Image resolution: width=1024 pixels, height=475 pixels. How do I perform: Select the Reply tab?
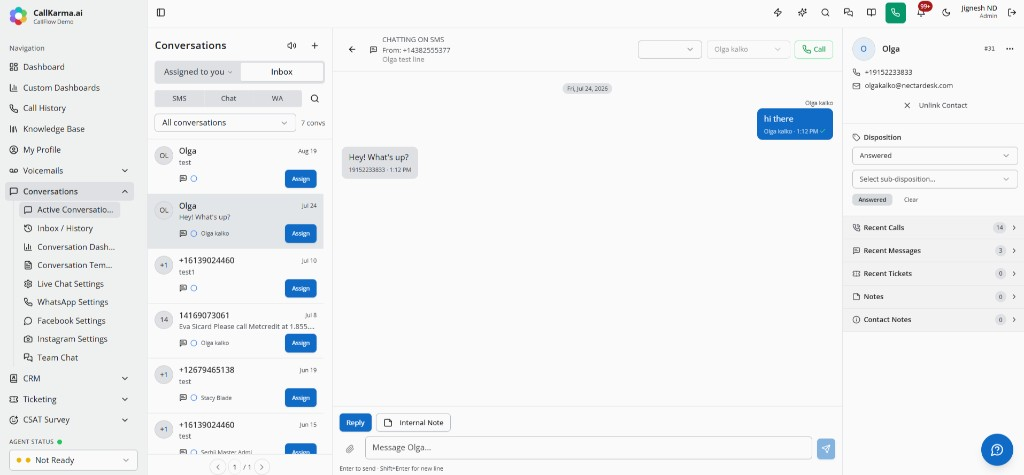(x=355, y=423)
